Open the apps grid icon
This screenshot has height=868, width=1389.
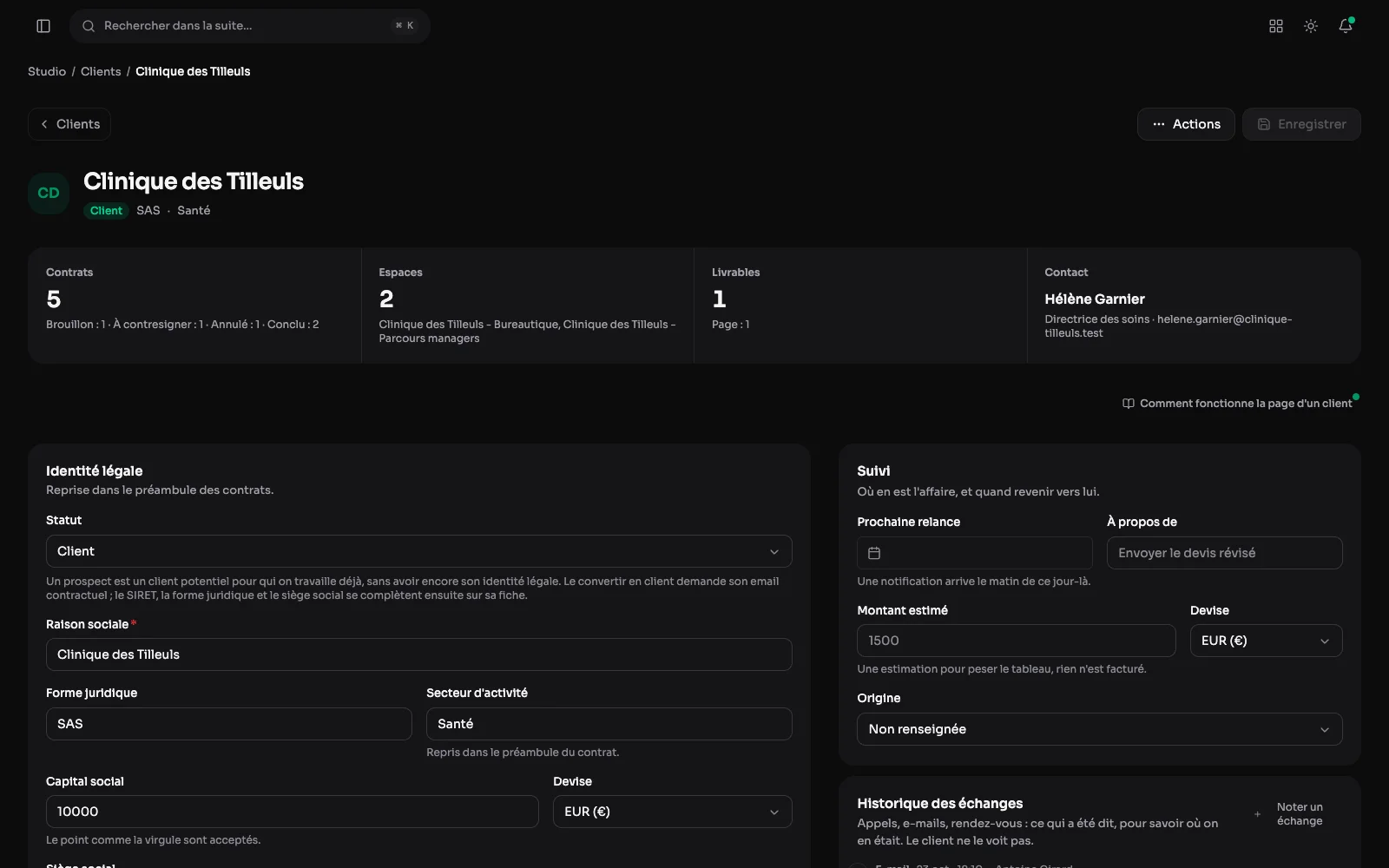[x=1276, y=26]
